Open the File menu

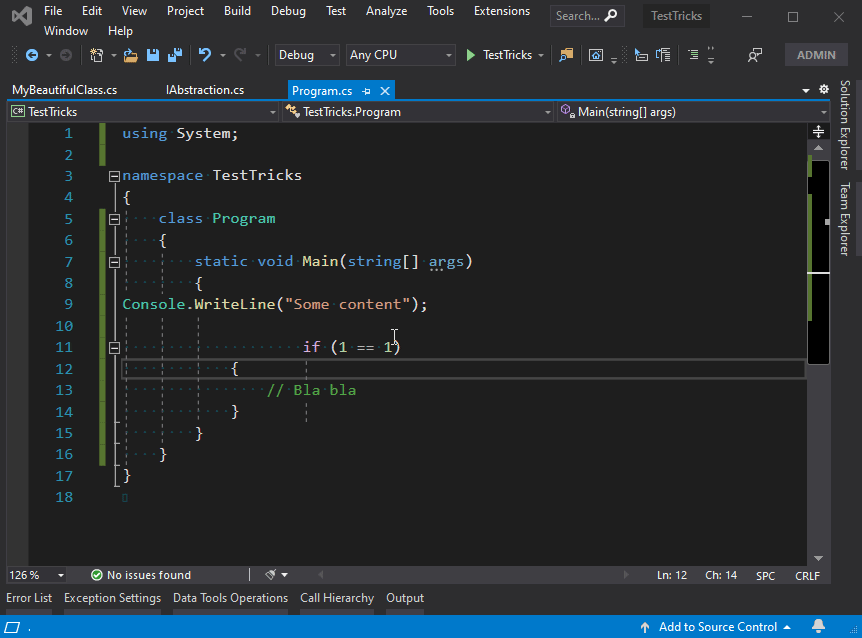point(53,11)
